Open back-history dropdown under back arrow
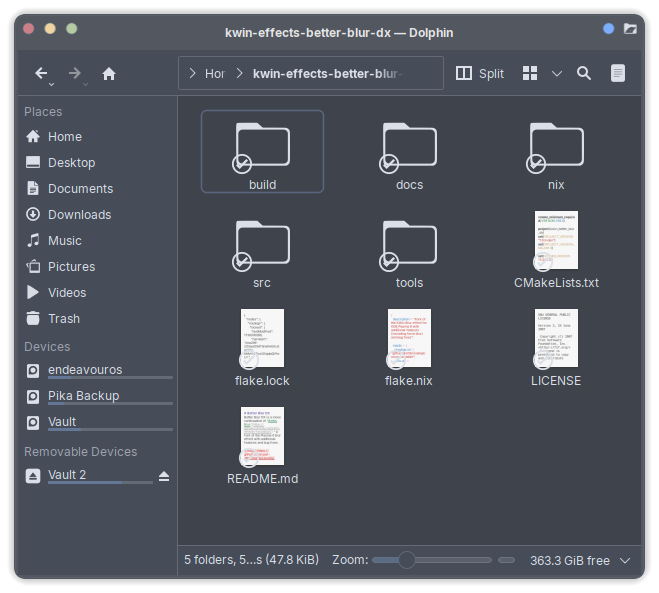Viewport: 659px width, 593px height. click(x=51, y=84)
